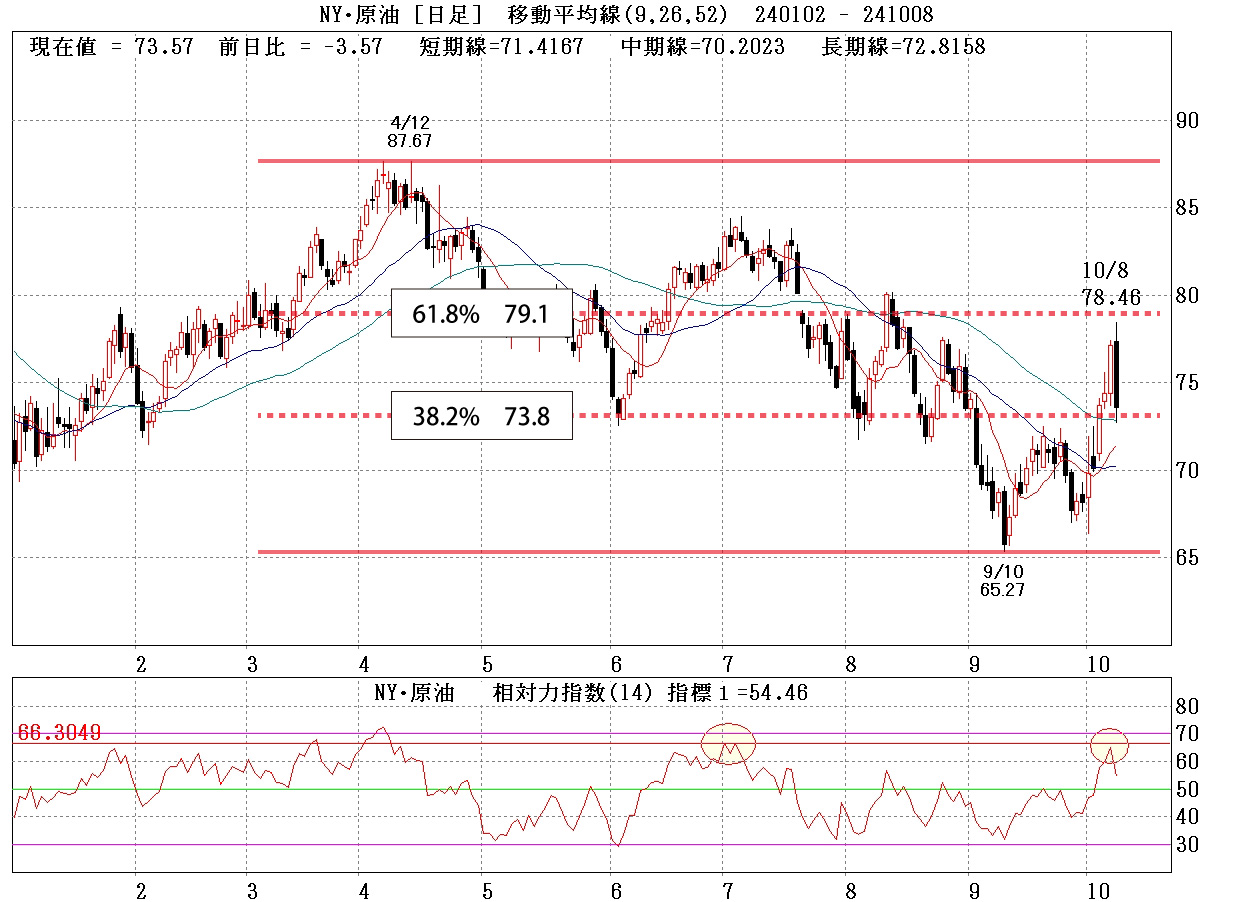
Task: Click month 5 on price chart axis
Action: [487, 664]
